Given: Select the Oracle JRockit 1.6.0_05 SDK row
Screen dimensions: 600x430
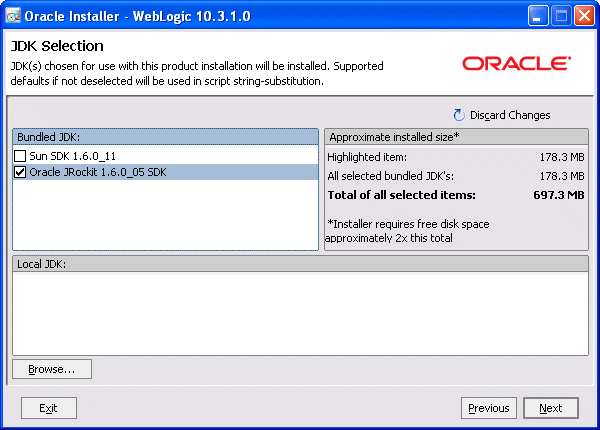Looking at the screenshot, I should (165, 172).
